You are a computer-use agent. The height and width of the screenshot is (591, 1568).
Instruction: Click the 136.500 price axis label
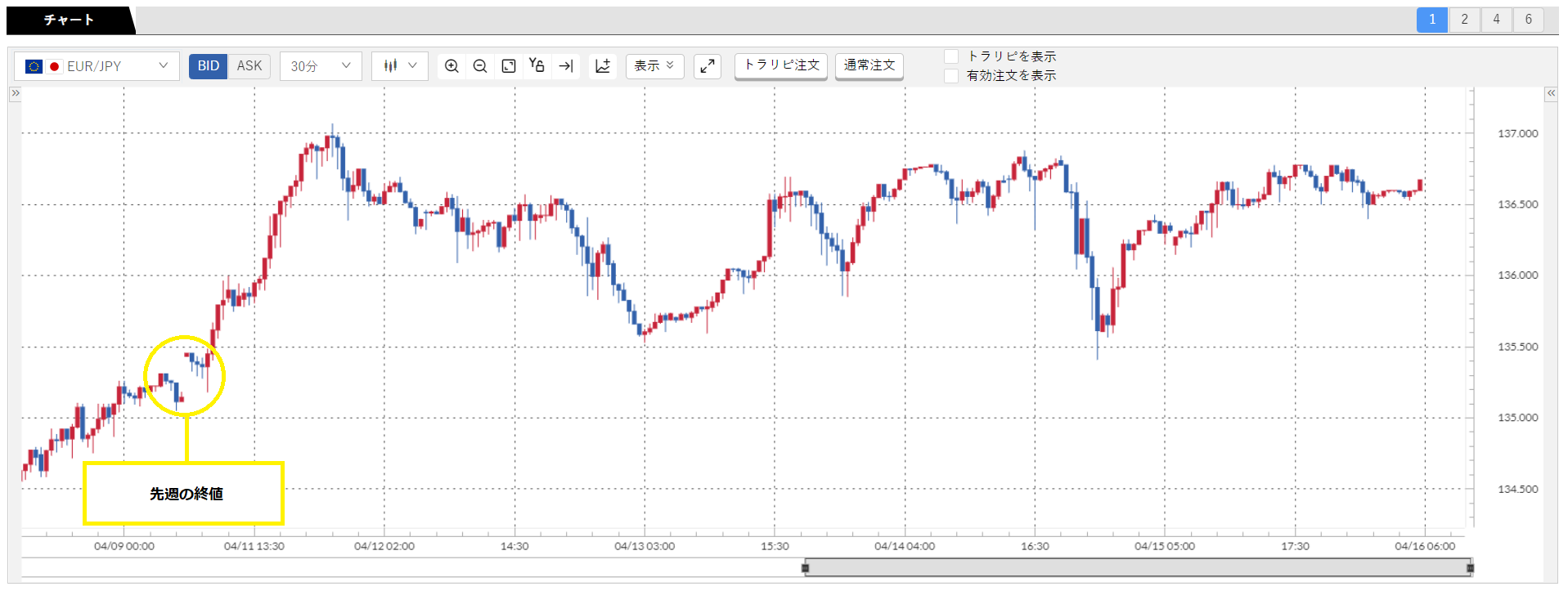click(1517, 204)
